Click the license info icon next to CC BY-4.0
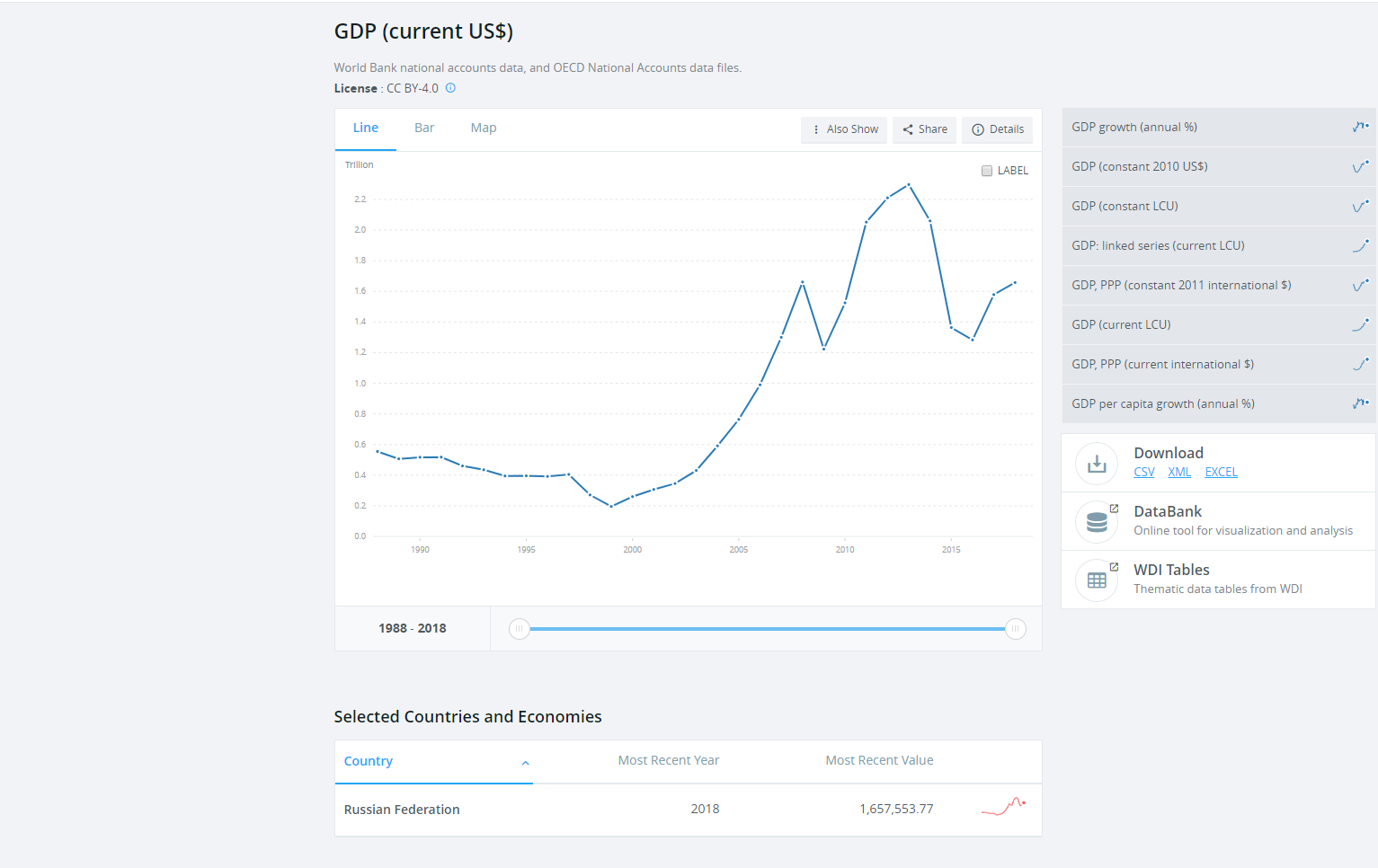Viewport: 1378px width, 868px height. [x=450, y=88]
